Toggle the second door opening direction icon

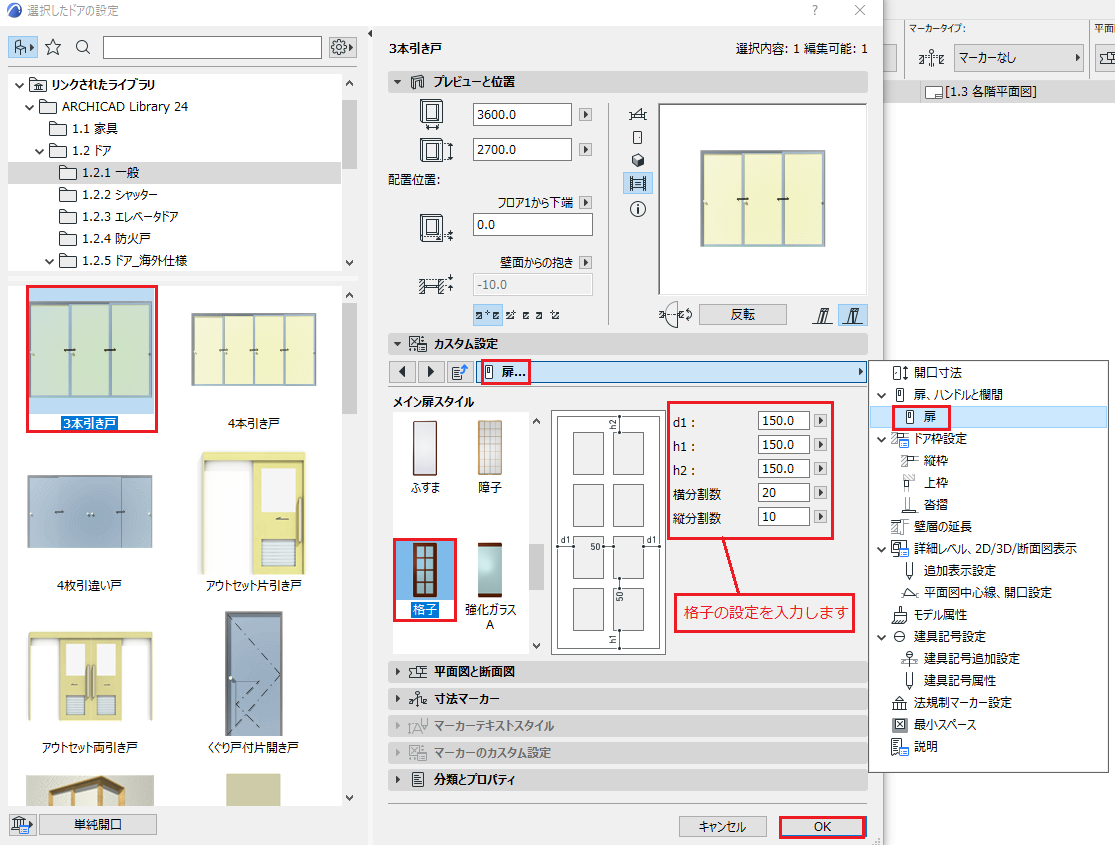pos(852,314)
